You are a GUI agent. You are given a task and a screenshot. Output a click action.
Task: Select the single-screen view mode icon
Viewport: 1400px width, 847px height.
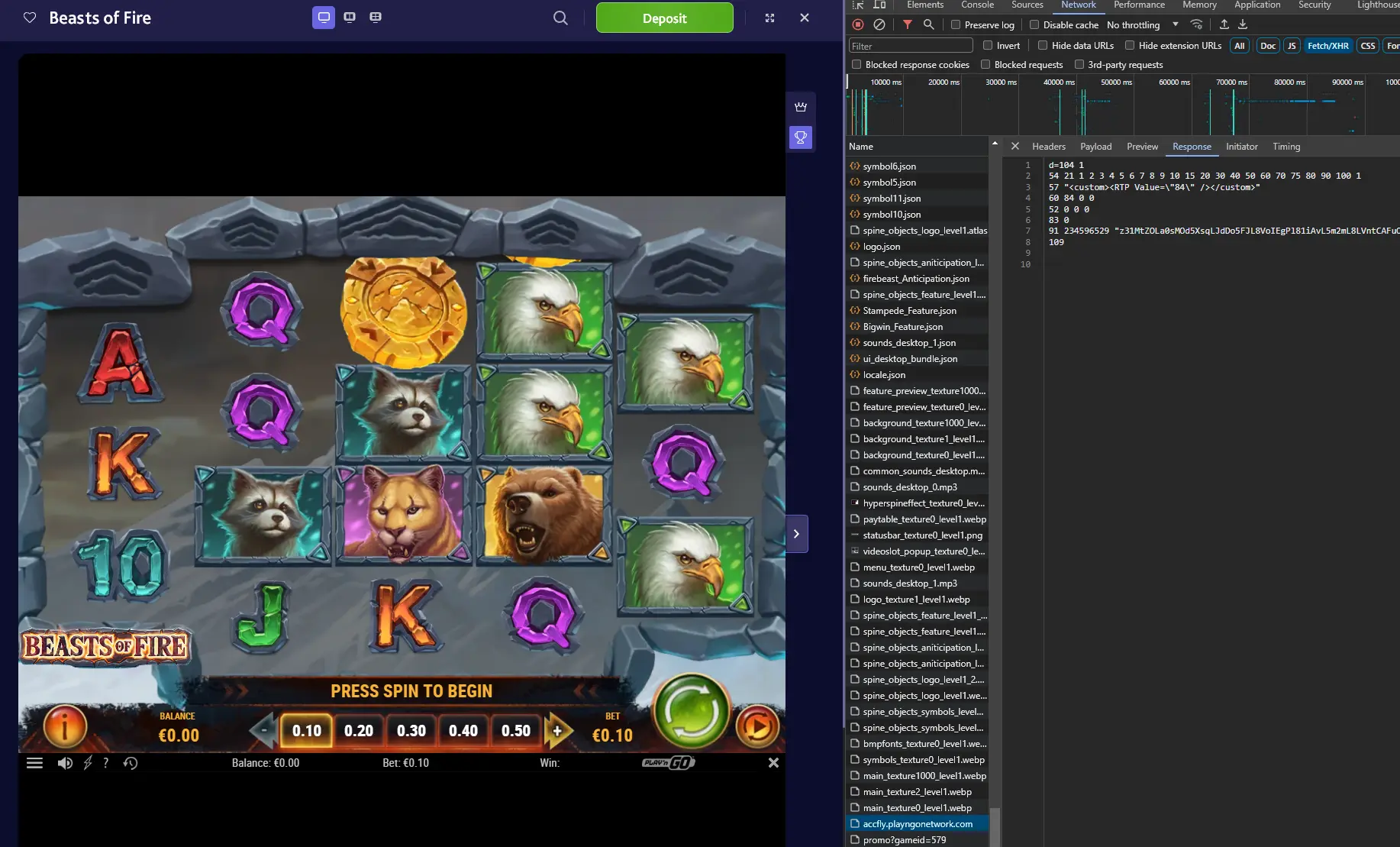[324, 17]
